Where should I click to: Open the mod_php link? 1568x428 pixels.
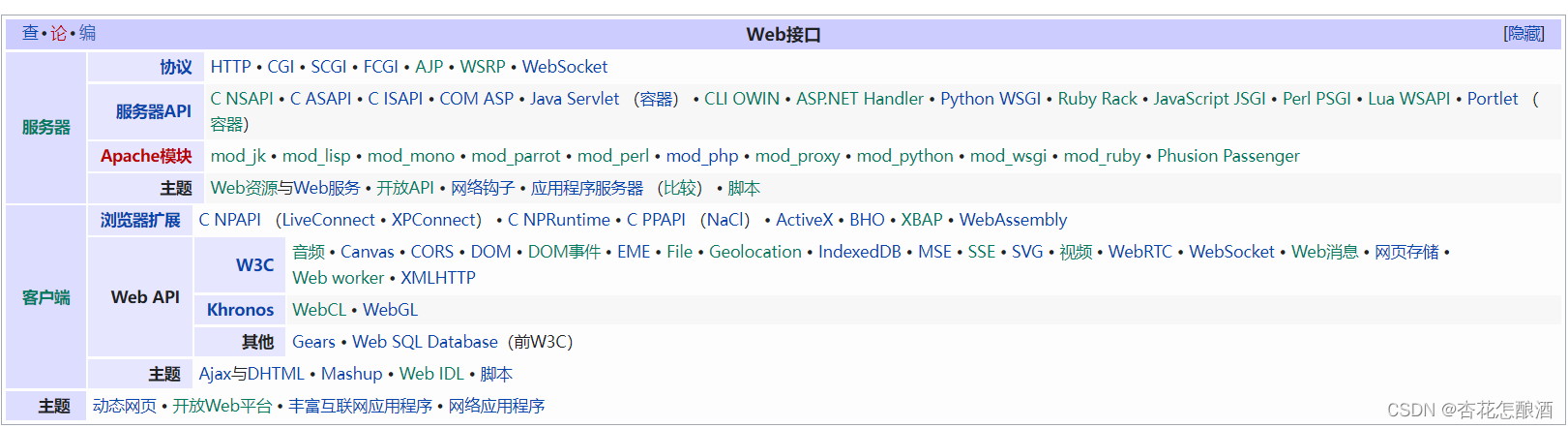pyautogui.click(x=702, y=156)
